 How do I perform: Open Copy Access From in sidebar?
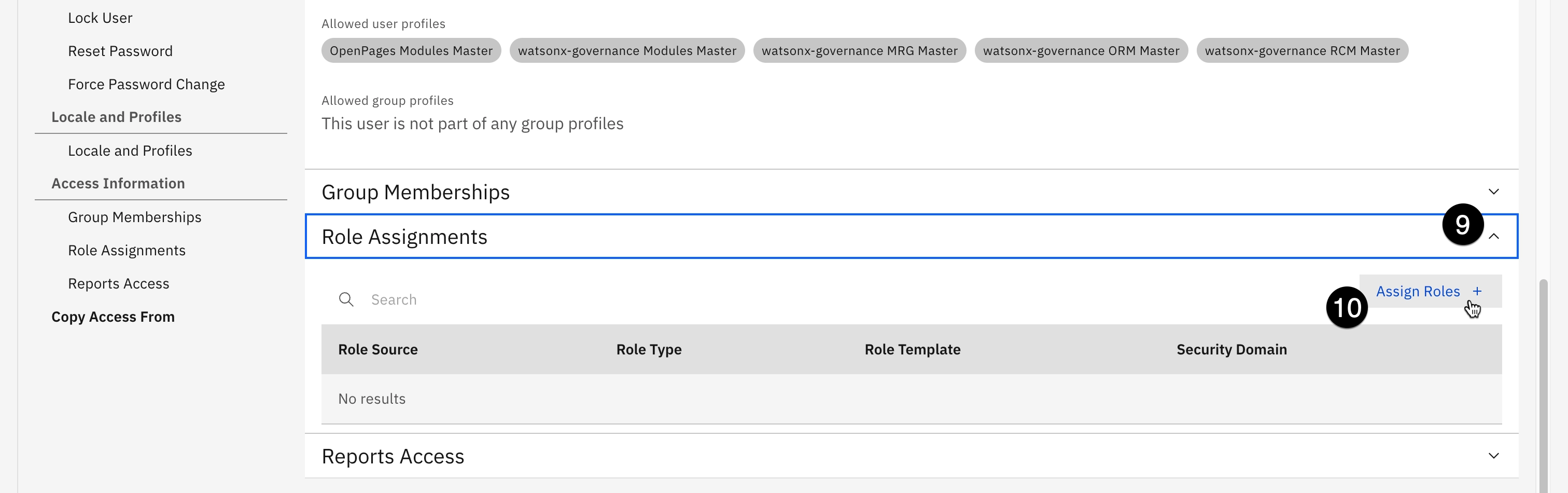click(113, 317)
